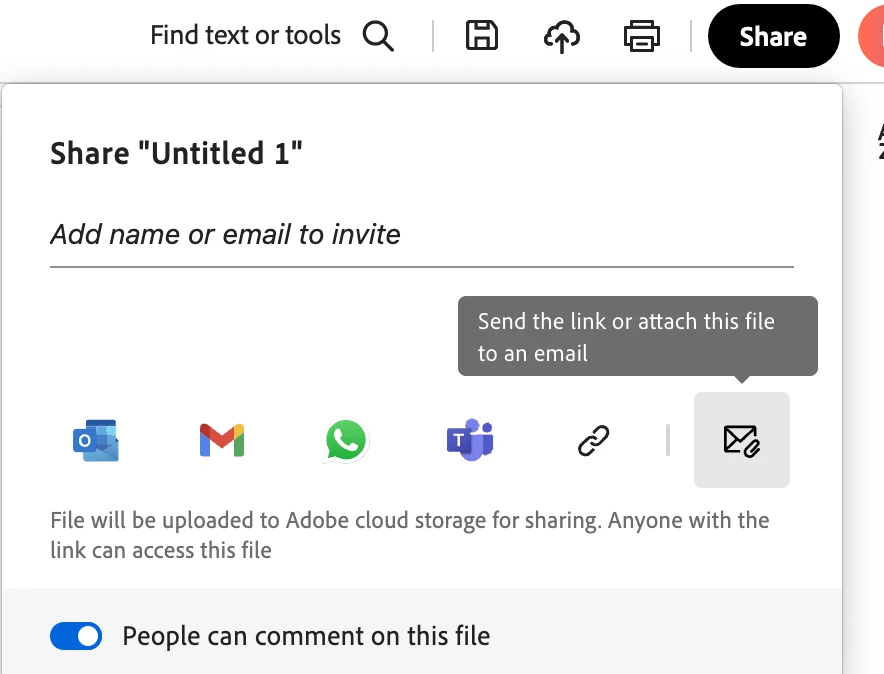This screenshot has height=674, width=884.
Task: Choose WhatsApp to share the file
Action: coord(346,440)
